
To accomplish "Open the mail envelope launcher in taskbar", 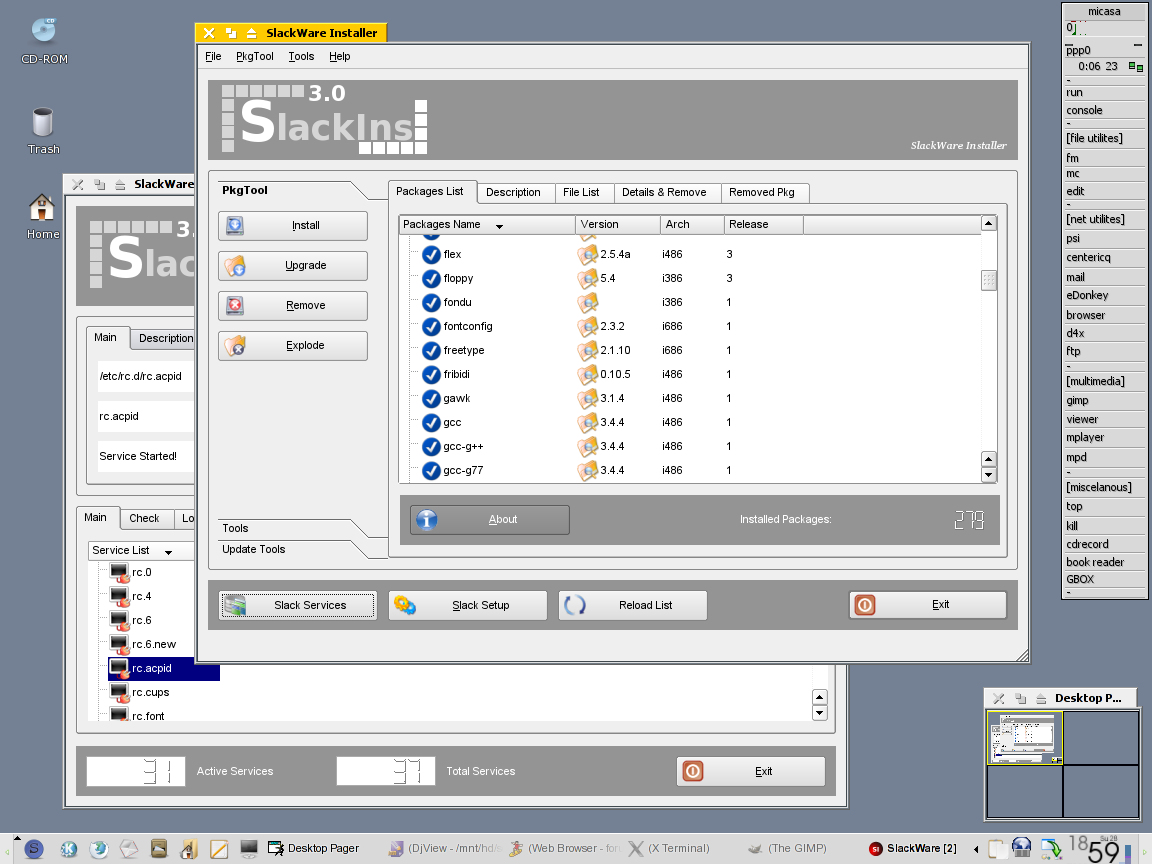I will tap(129, 849).
